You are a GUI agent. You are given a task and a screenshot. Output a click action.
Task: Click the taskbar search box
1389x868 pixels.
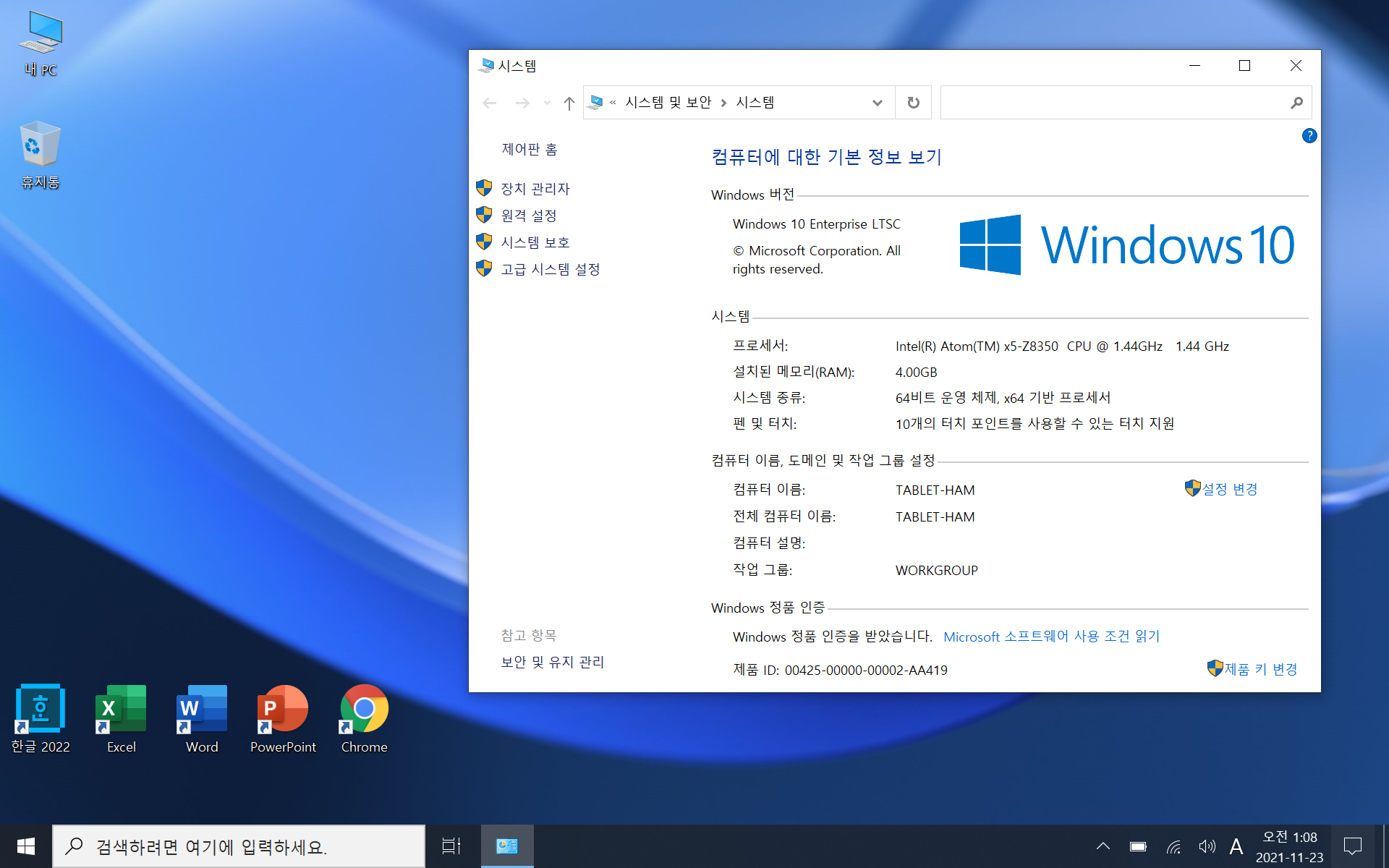(x=239, y=846)
